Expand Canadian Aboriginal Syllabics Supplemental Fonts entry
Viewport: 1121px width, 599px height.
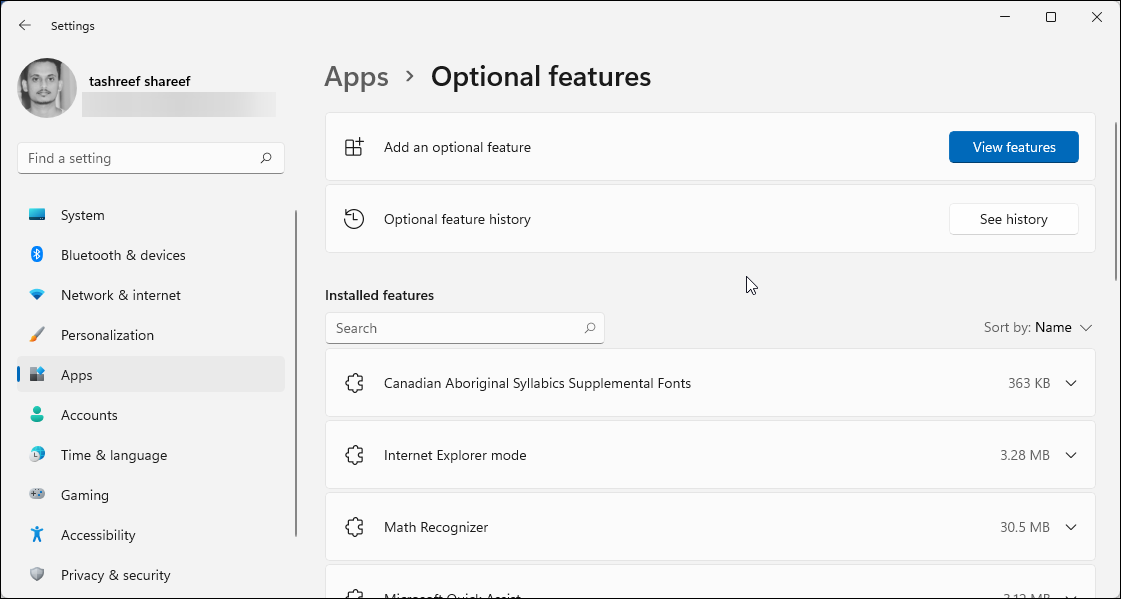pyautogui.click(x=1071, y=383)
